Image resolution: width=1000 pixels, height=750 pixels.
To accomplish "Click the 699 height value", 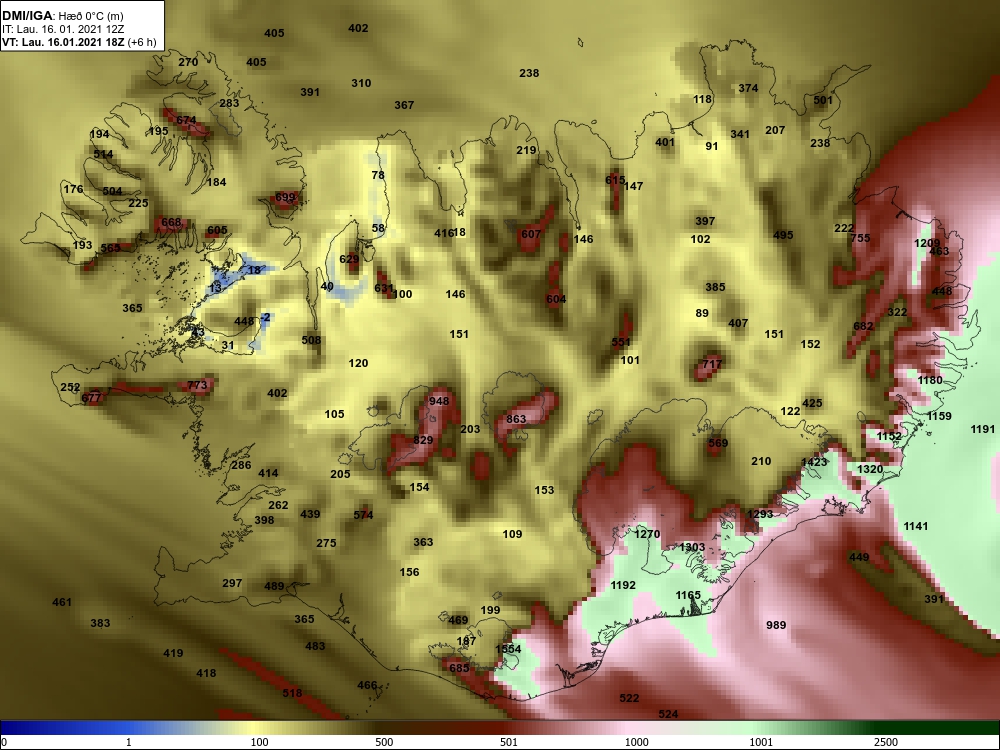I will pyautogui.click(x=285, y=197).
